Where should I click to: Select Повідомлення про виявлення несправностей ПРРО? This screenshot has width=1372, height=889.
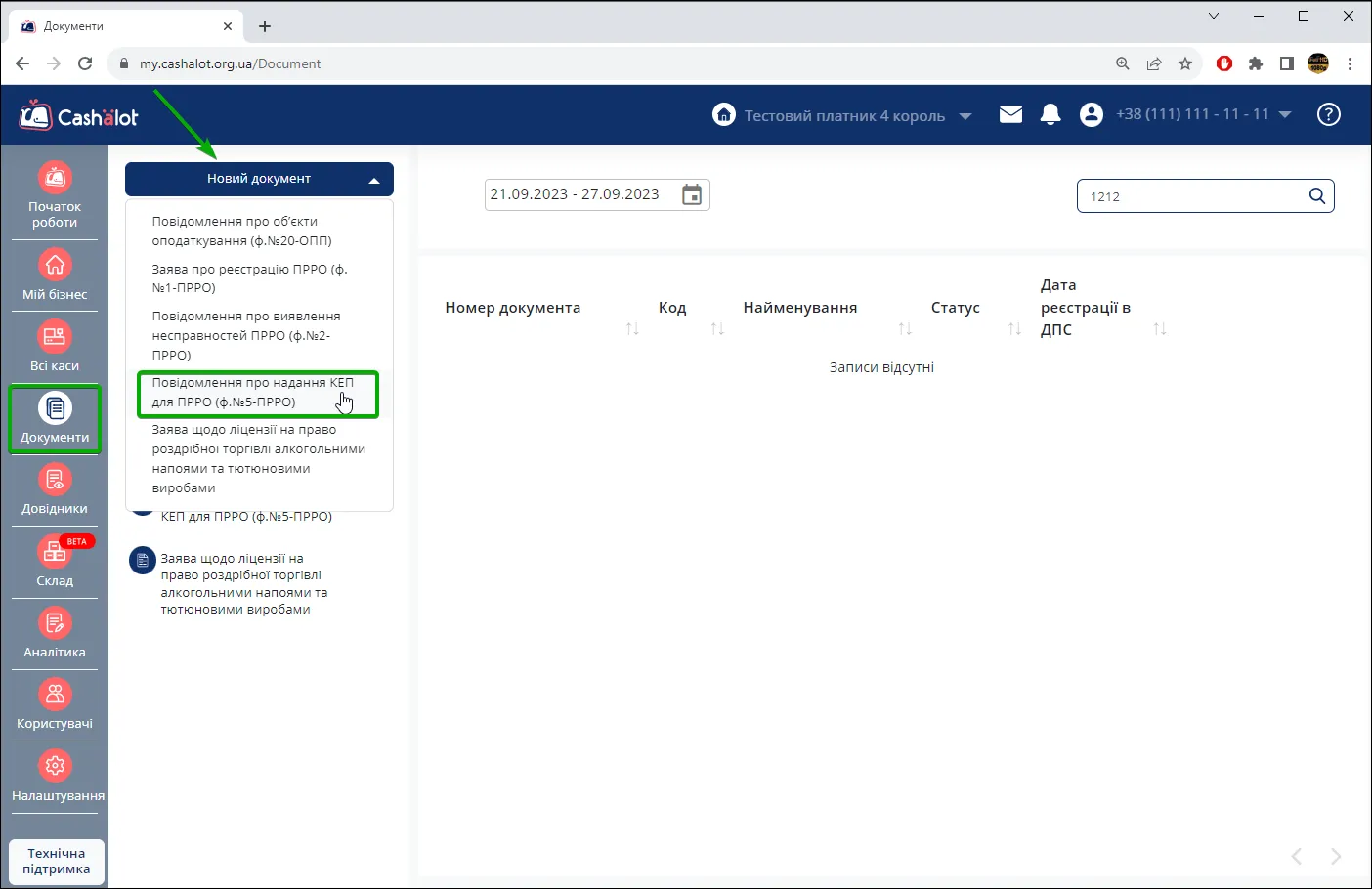pos(259,335)
